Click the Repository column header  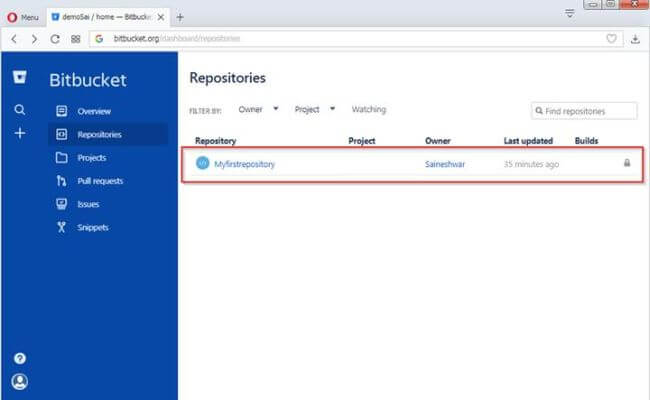click(x=216, y=141)
